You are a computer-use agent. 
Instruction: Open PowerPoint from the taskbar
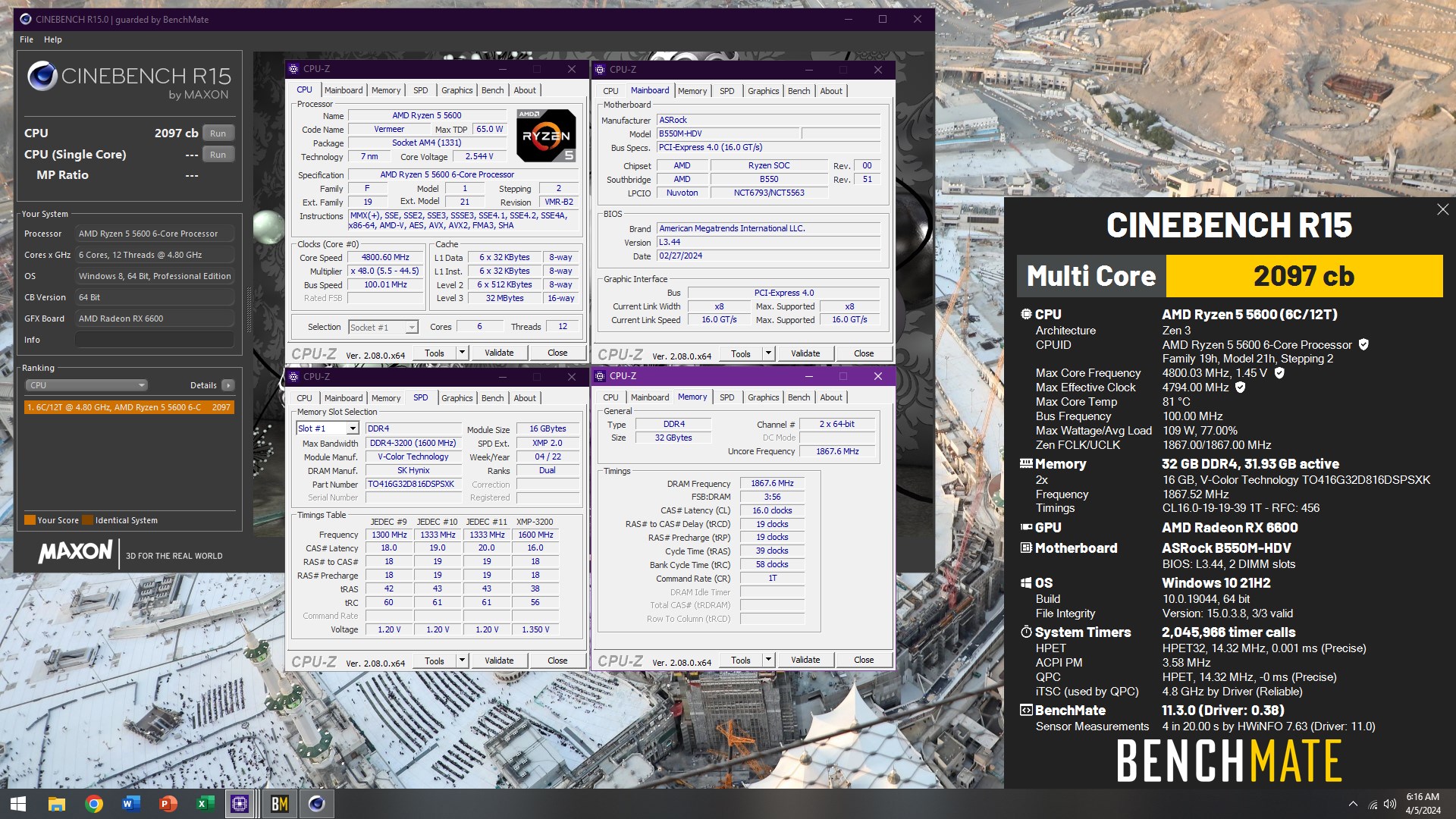[168, 804]
